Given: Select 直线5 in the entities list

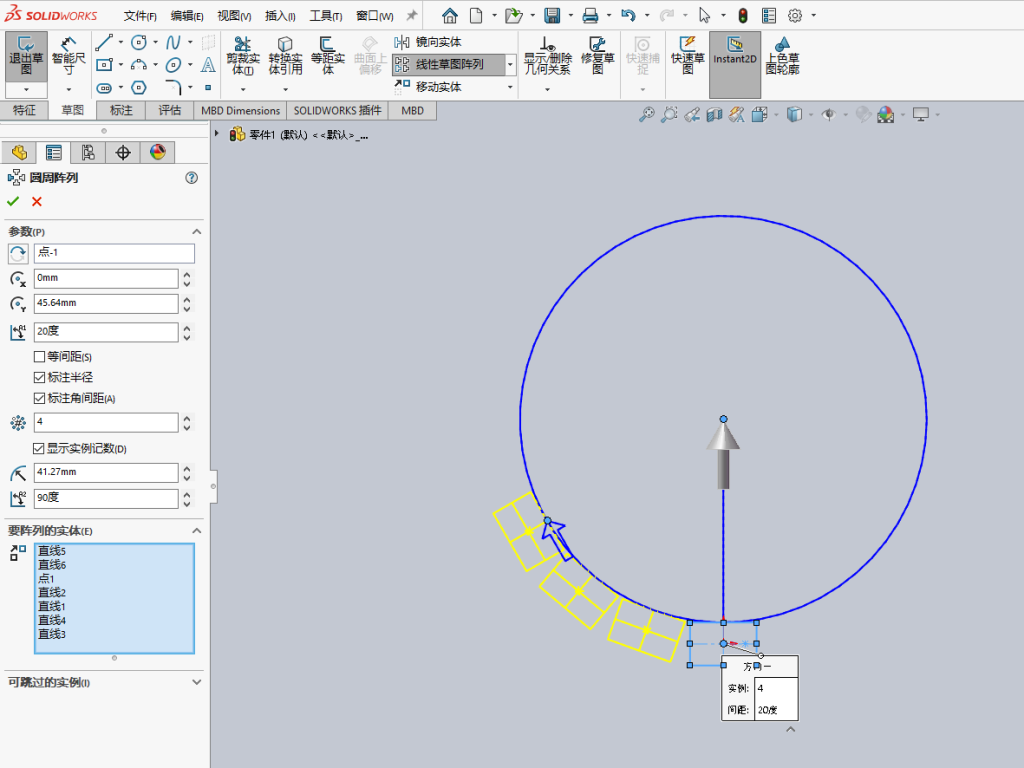Looking at the screenshot, I should tap(52, 551).
